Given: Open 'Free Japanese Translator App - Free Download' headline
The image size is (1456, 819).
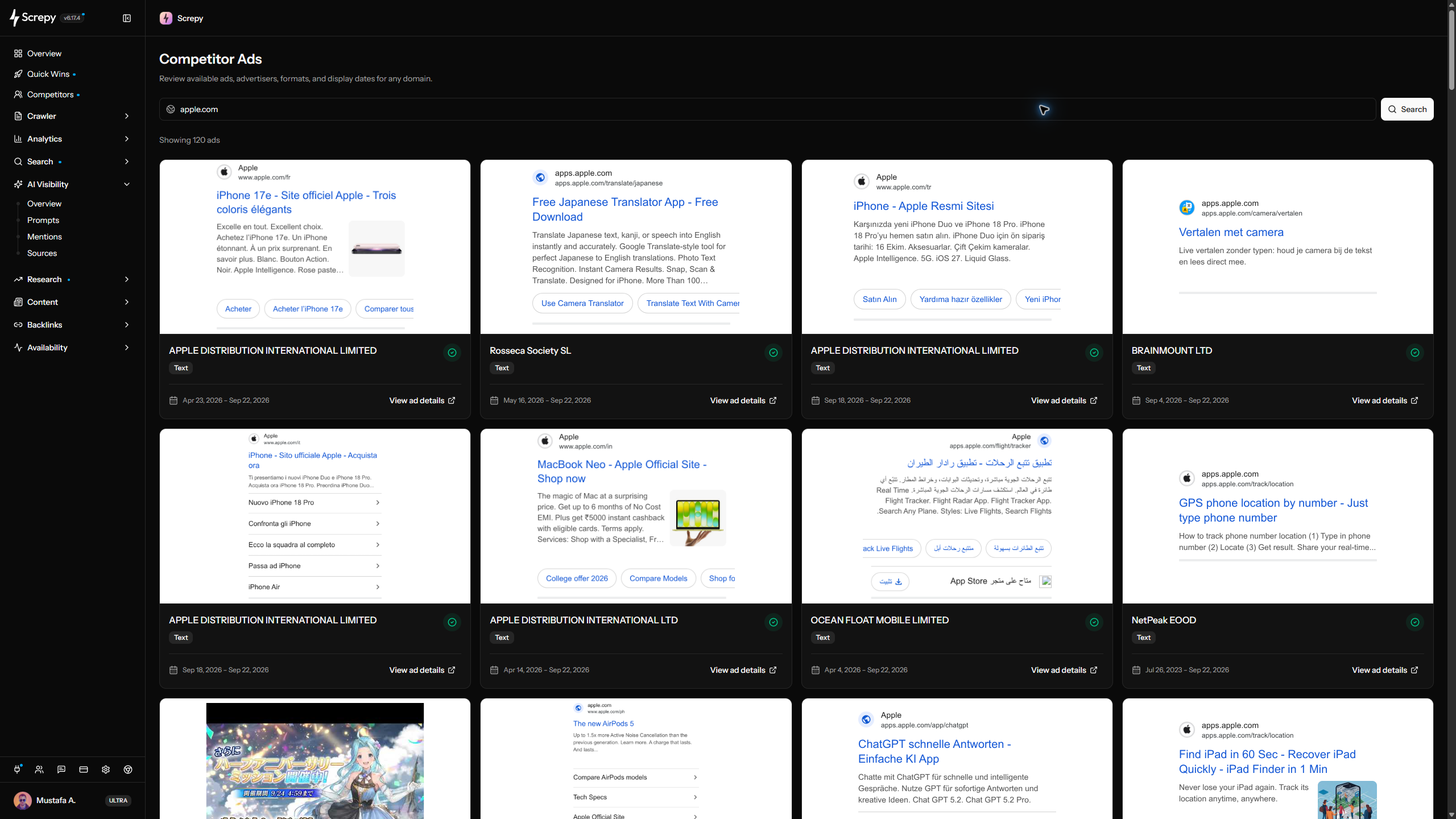Looking at the screenshot, I should (x=625, y=209).
